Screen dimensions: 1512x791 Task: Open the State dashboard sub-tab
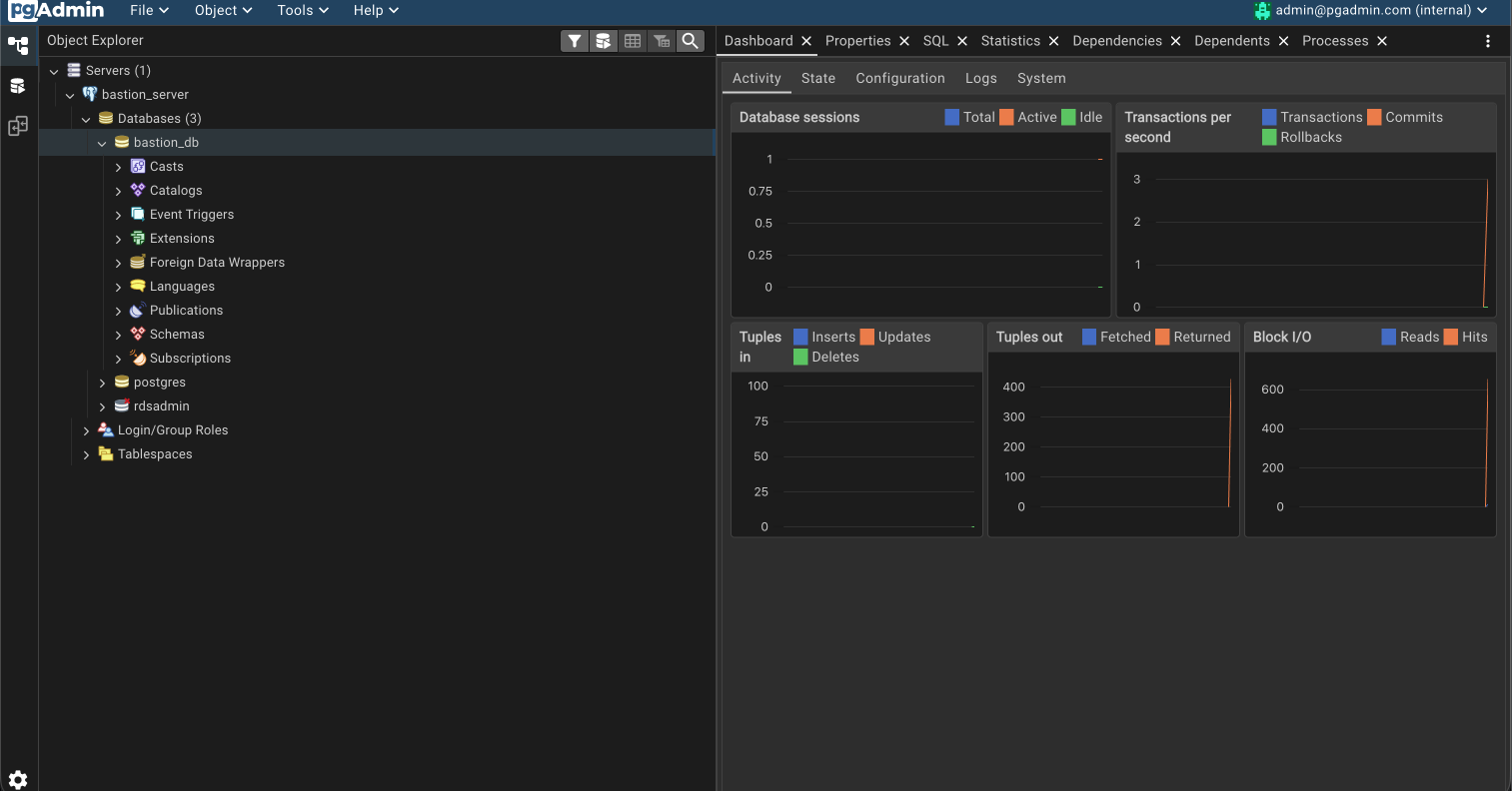tap(818, 78)
